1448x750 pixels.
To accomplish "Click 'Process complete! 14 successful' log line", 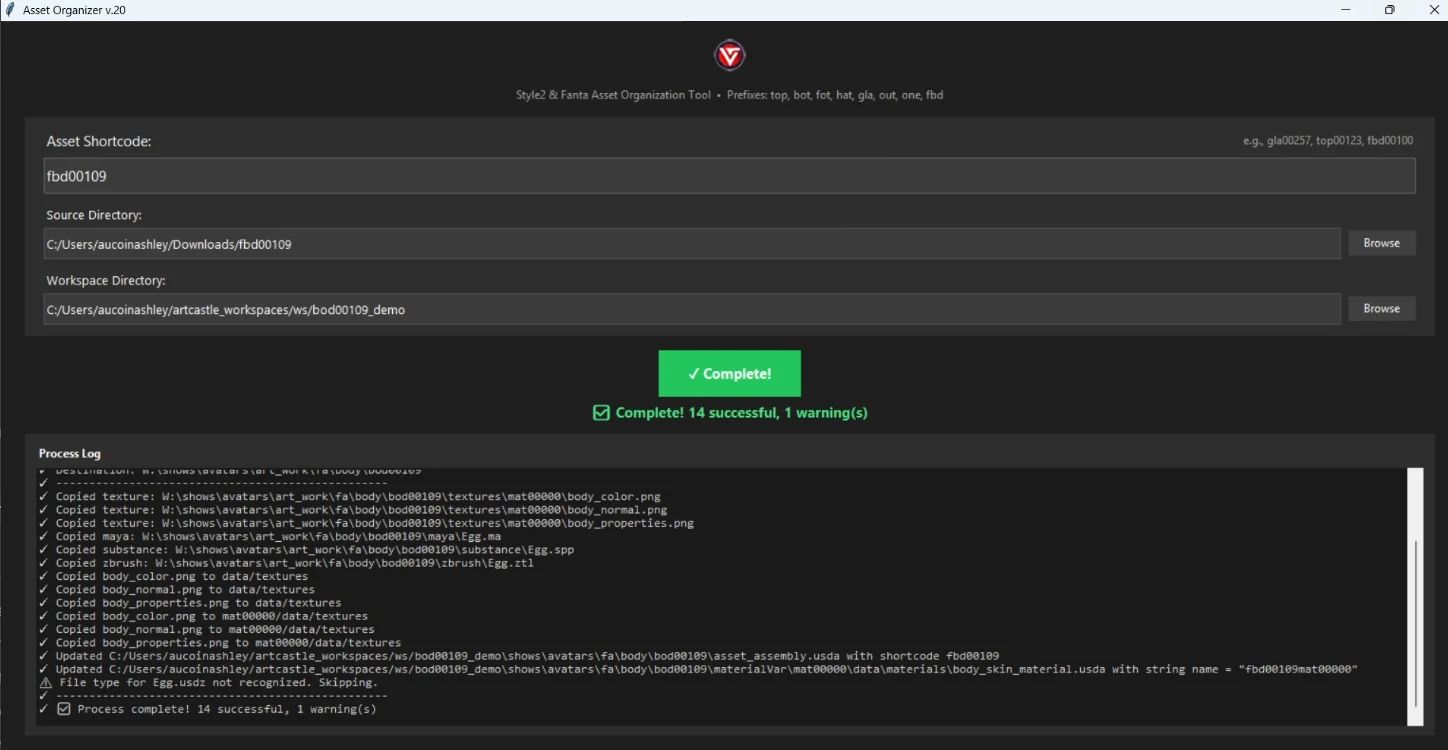I will tap(227, 709).
